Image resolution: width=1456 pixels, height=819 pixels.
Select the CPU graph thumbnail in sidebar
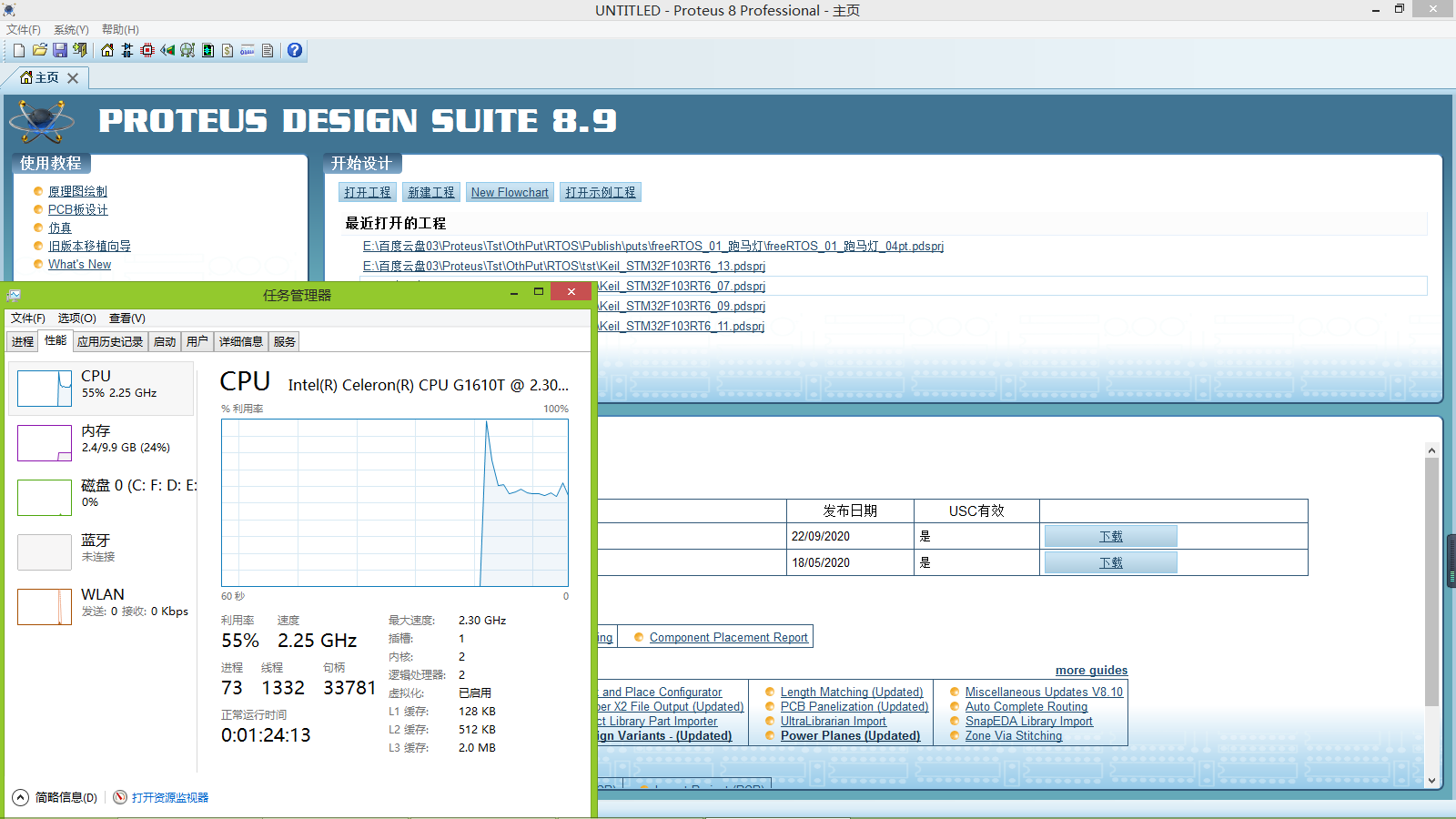coord(45,389)
